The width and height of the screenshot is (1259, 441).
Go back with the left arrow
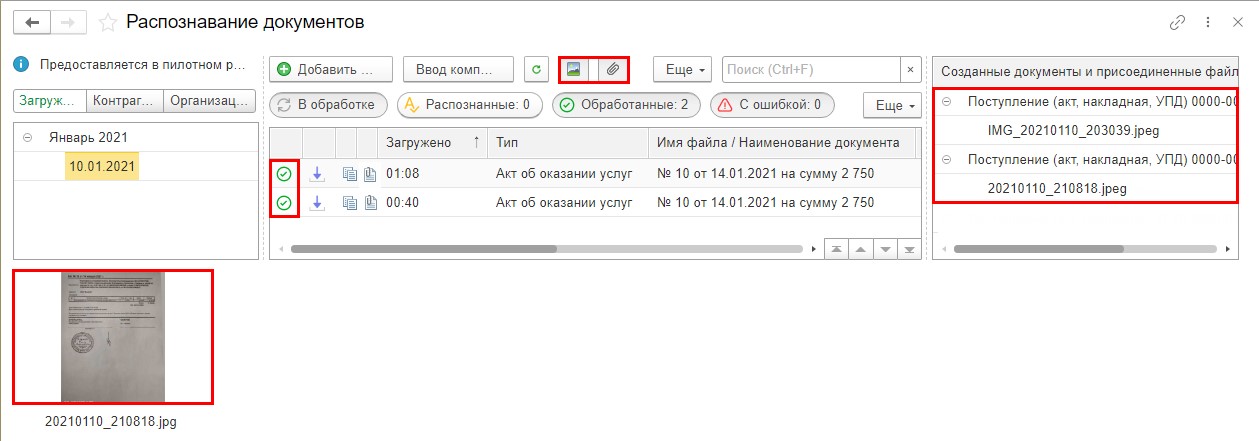pyautogui.click(x=32, y=22)
